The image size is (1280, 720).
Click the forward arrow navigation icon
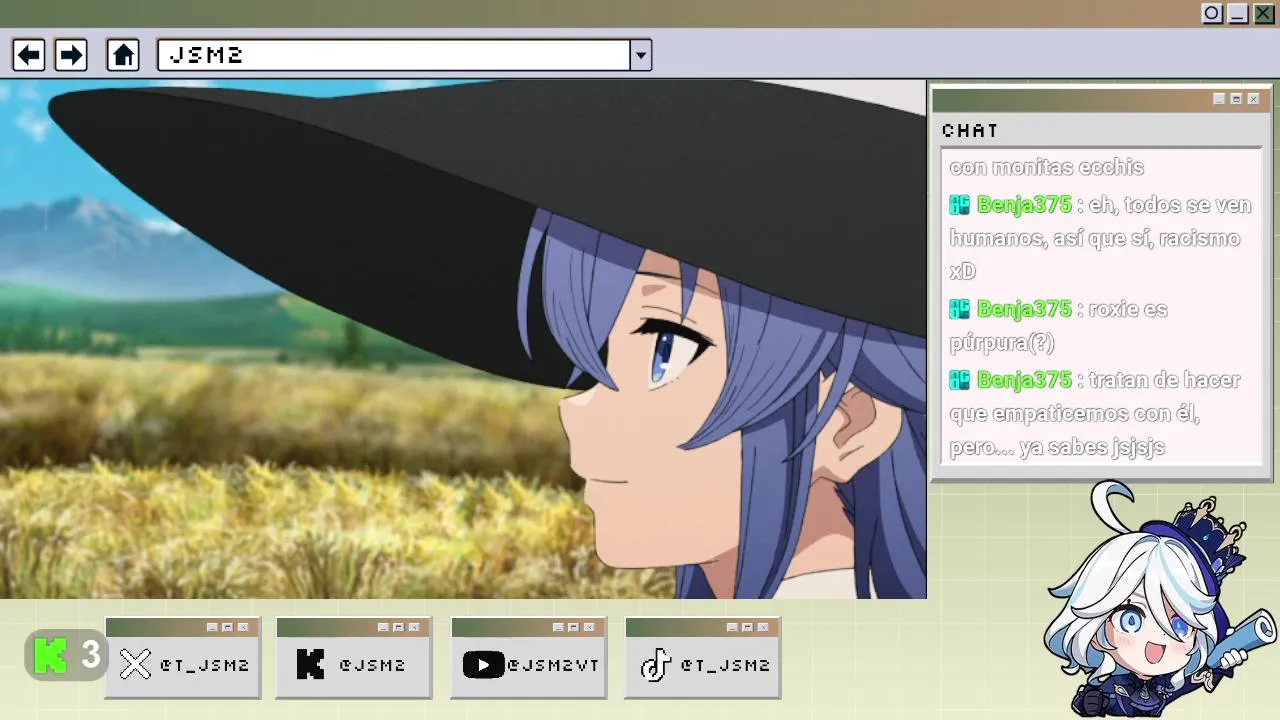click(x=71, y=55)
